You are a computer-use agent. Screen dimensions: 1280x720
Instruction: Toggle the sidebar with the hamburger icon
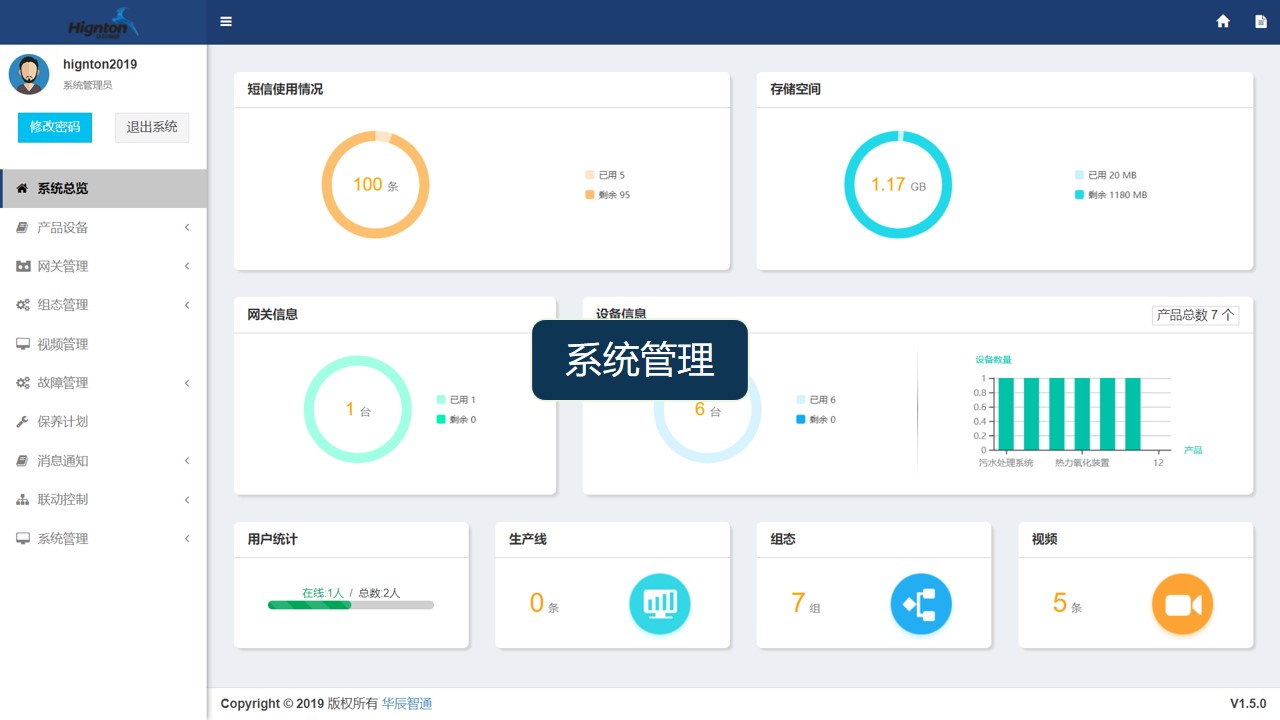[x=226, y=21]
